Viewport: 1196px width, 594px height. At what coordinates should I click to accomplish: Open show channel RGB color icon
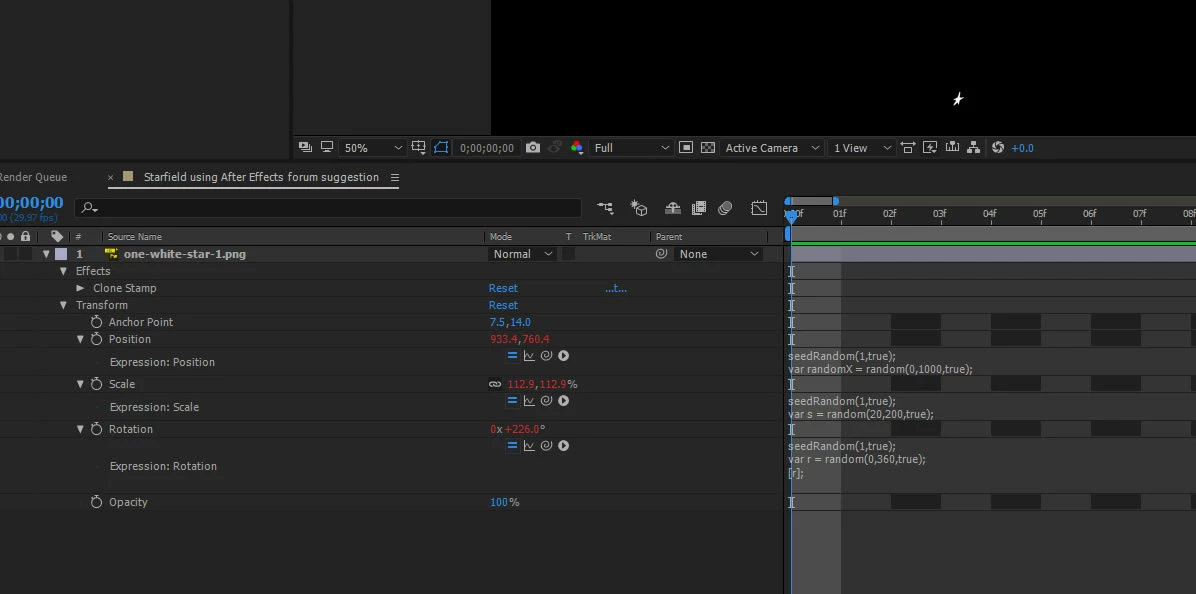577,147
